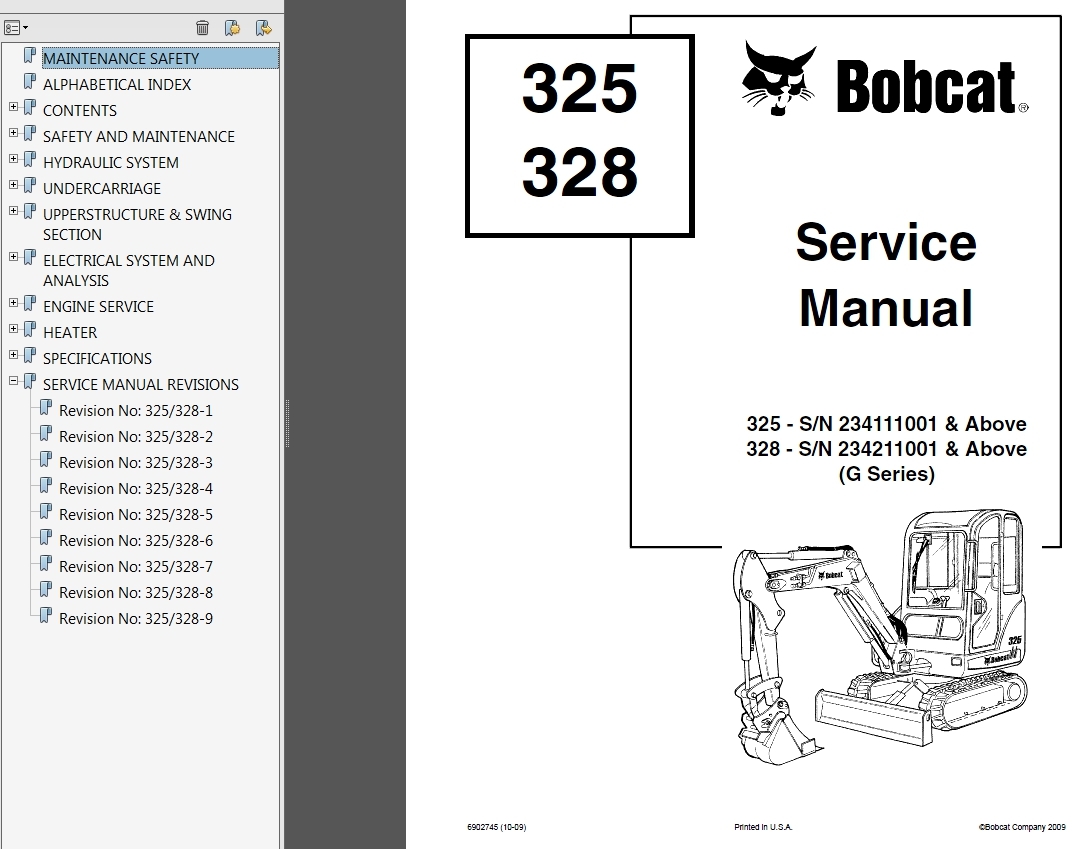Click the bookmark icon beside Revision 325/328-1

pos(45,407)
